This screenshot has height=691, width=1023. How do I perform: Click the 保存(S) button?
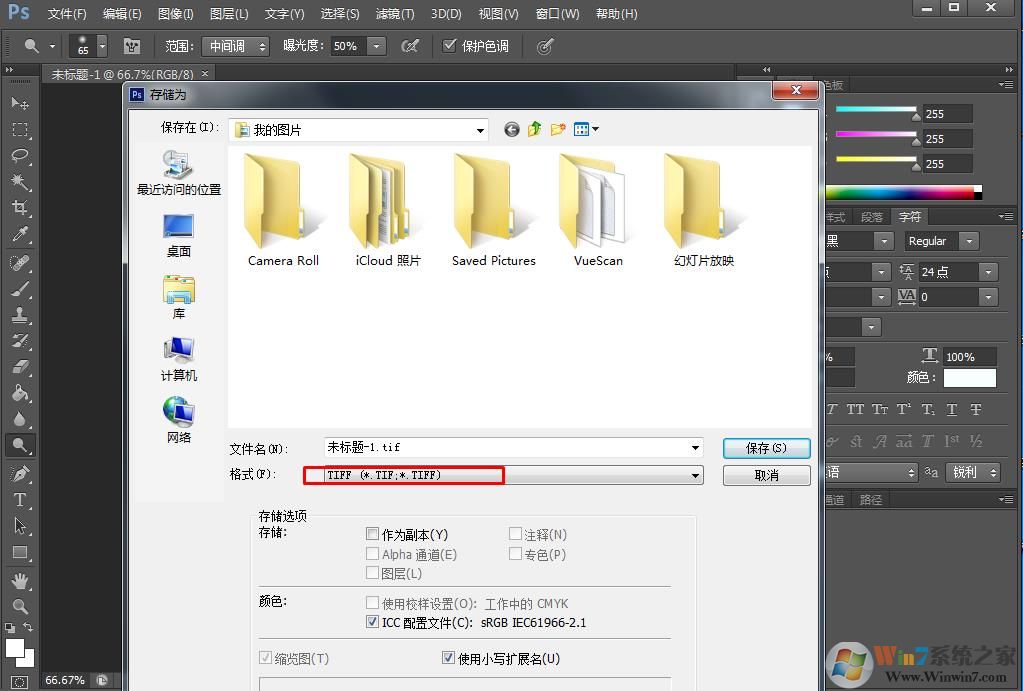[766, 448]
